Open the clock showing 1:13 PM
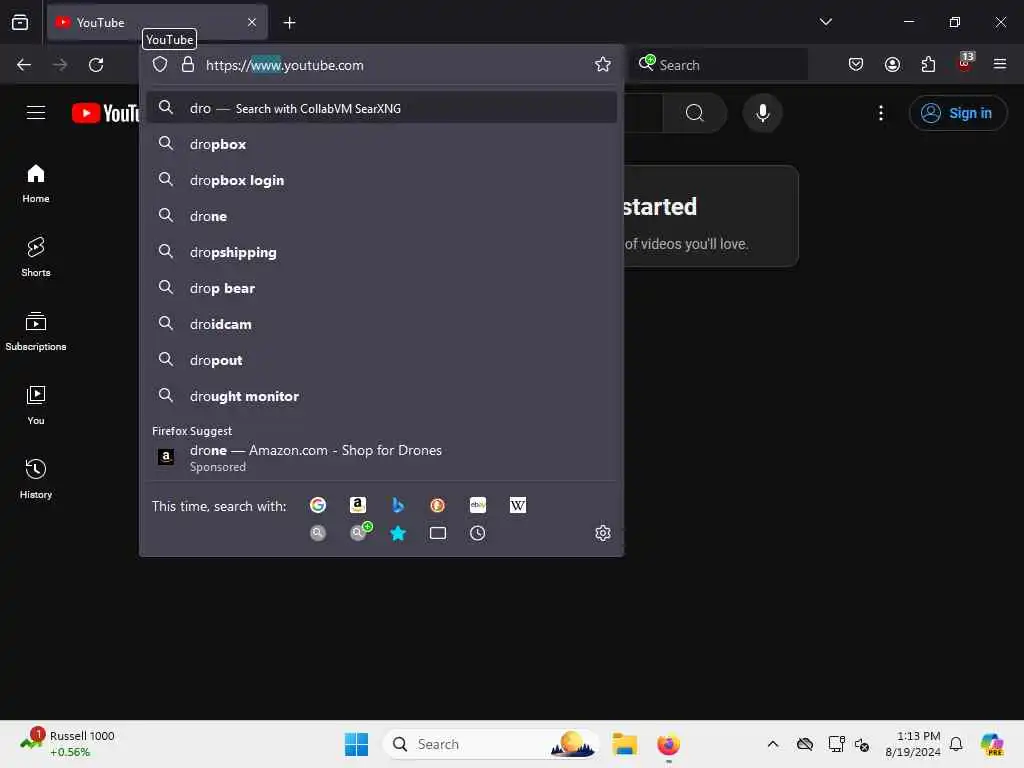The height and width of the screenshot is (768, 1024). point(912,744)
